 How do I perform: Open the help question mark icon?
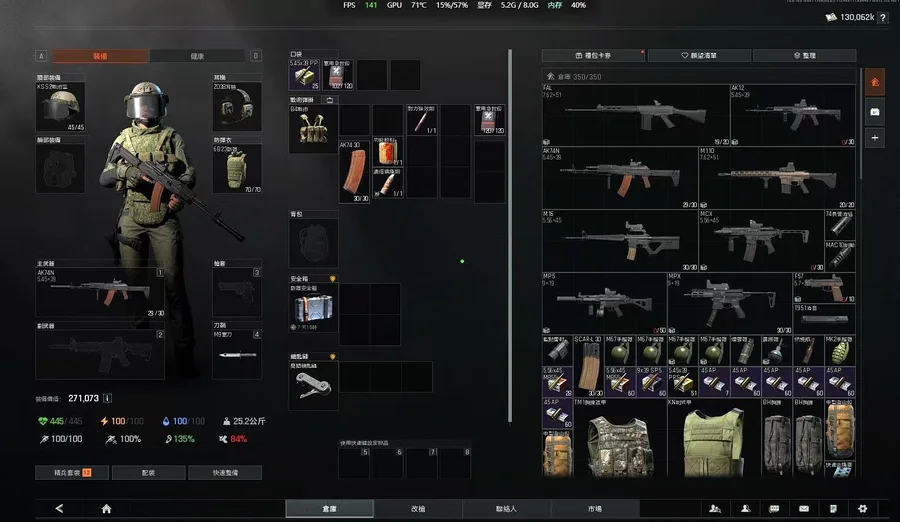point(883,18)
